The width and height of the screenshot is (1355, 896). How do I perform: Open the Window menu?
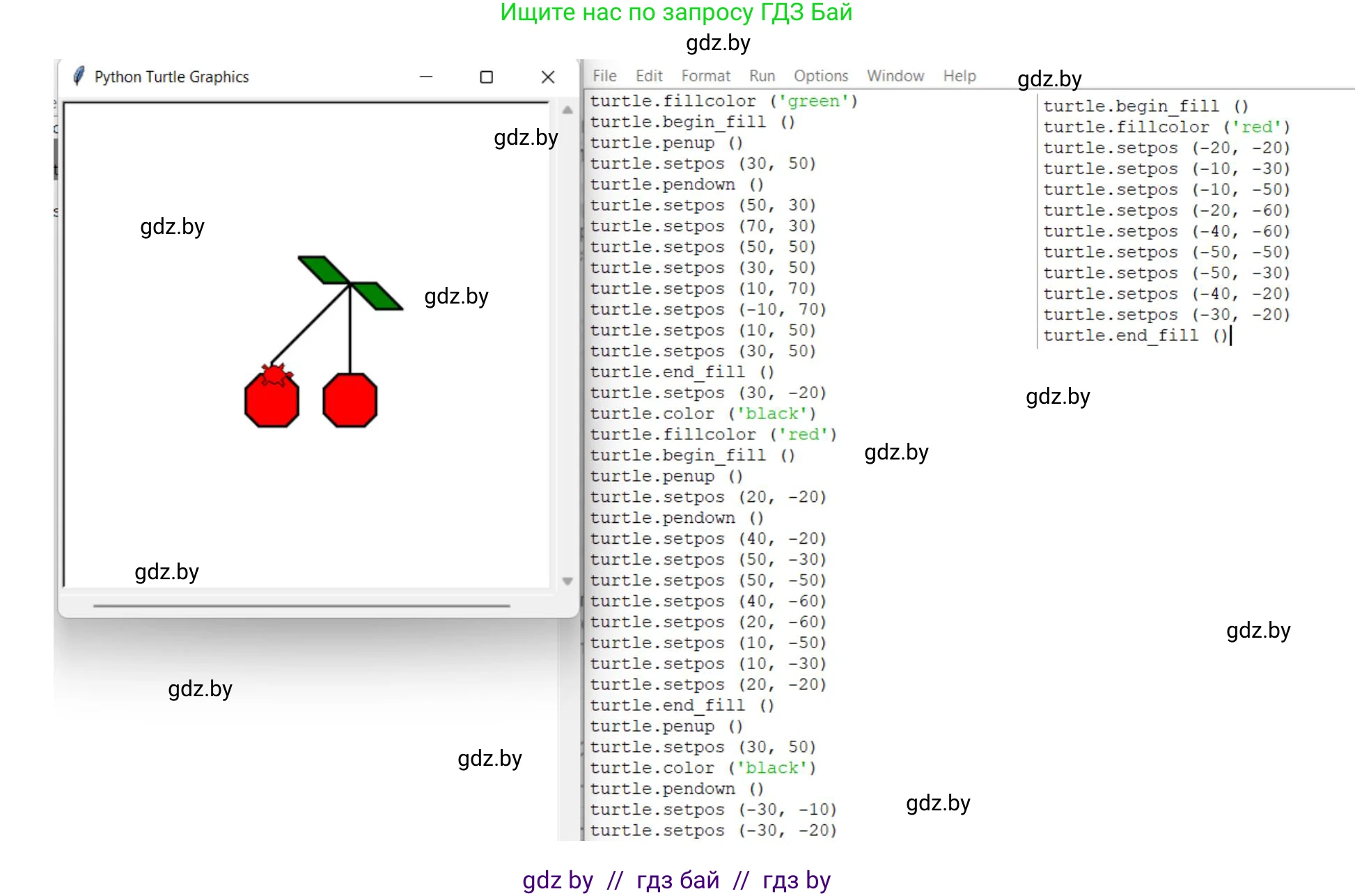(895, 76)
